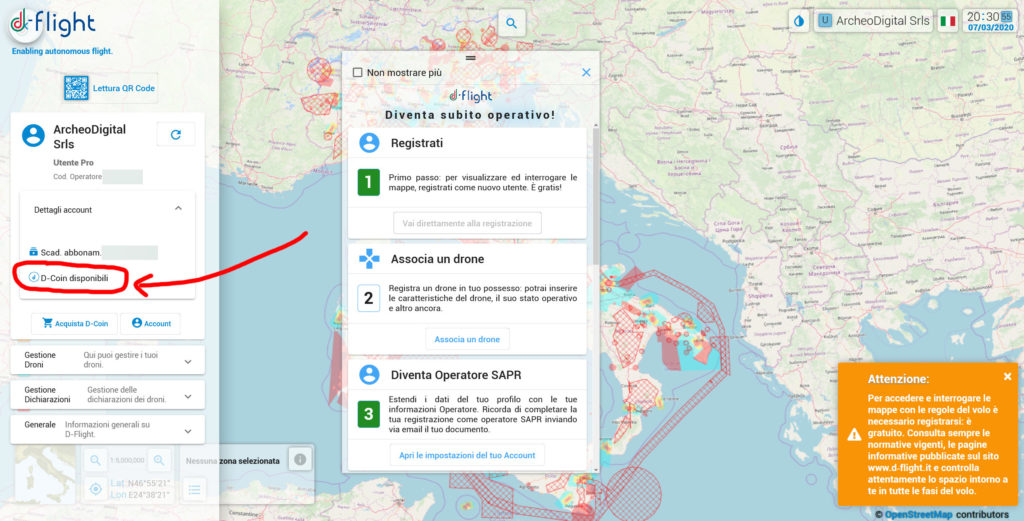Click the drone icon beside Associa un drone
The width and height of the screenshot is (1024, 521).
[369, 259]
